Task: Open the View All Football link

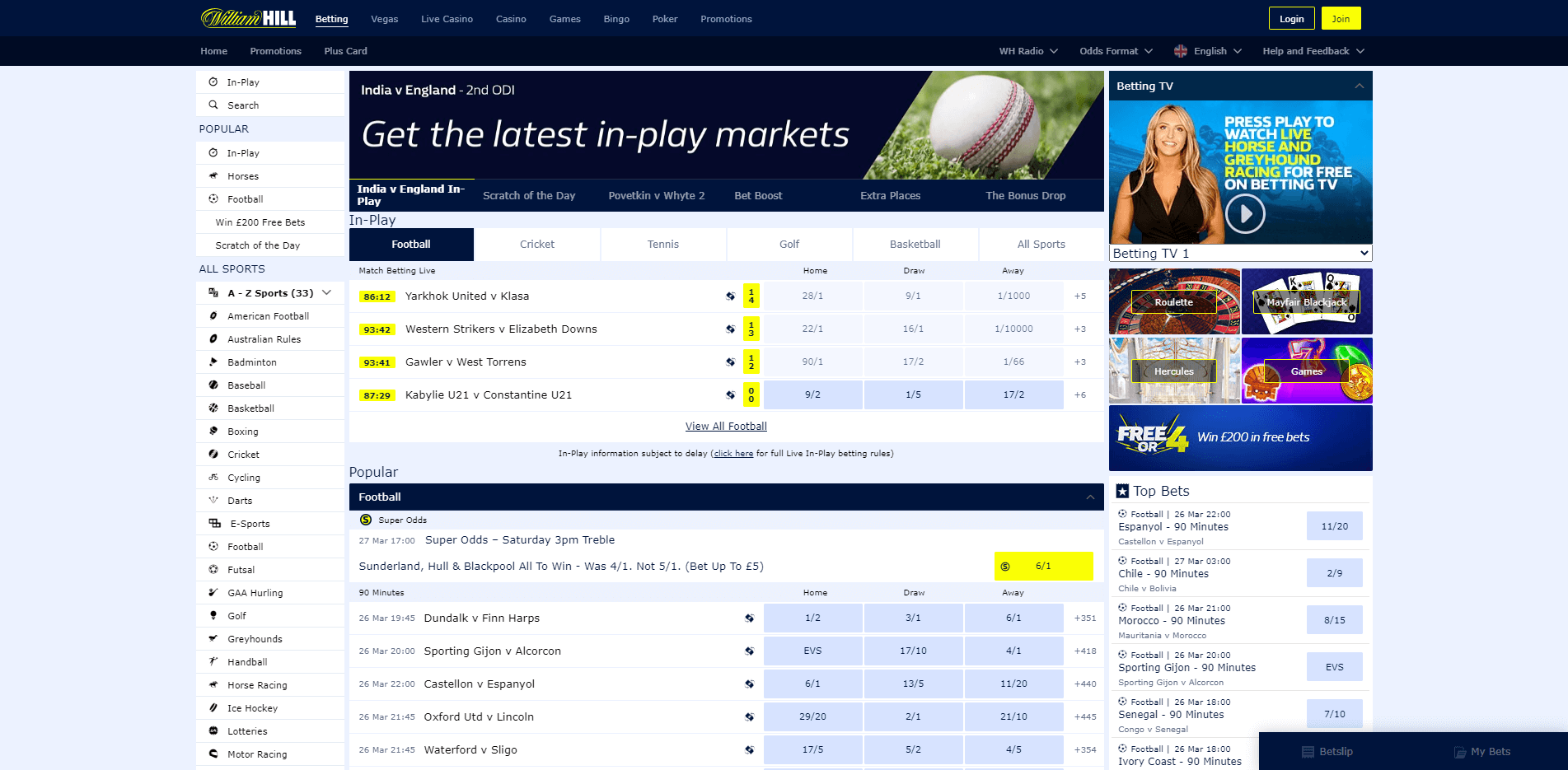Action: tap(725, 426)
